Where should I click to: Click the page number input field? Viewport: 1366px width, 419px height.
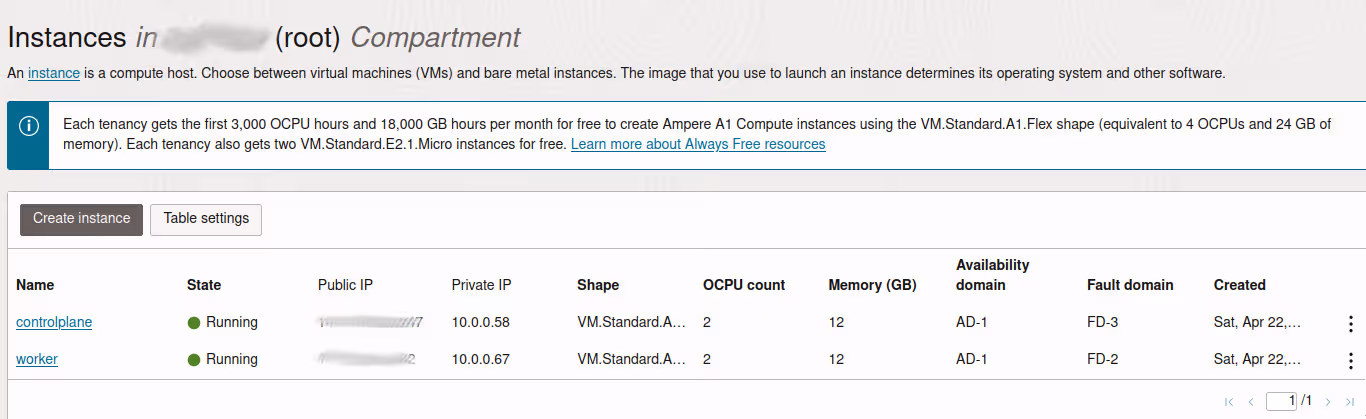coord(1280,401)
